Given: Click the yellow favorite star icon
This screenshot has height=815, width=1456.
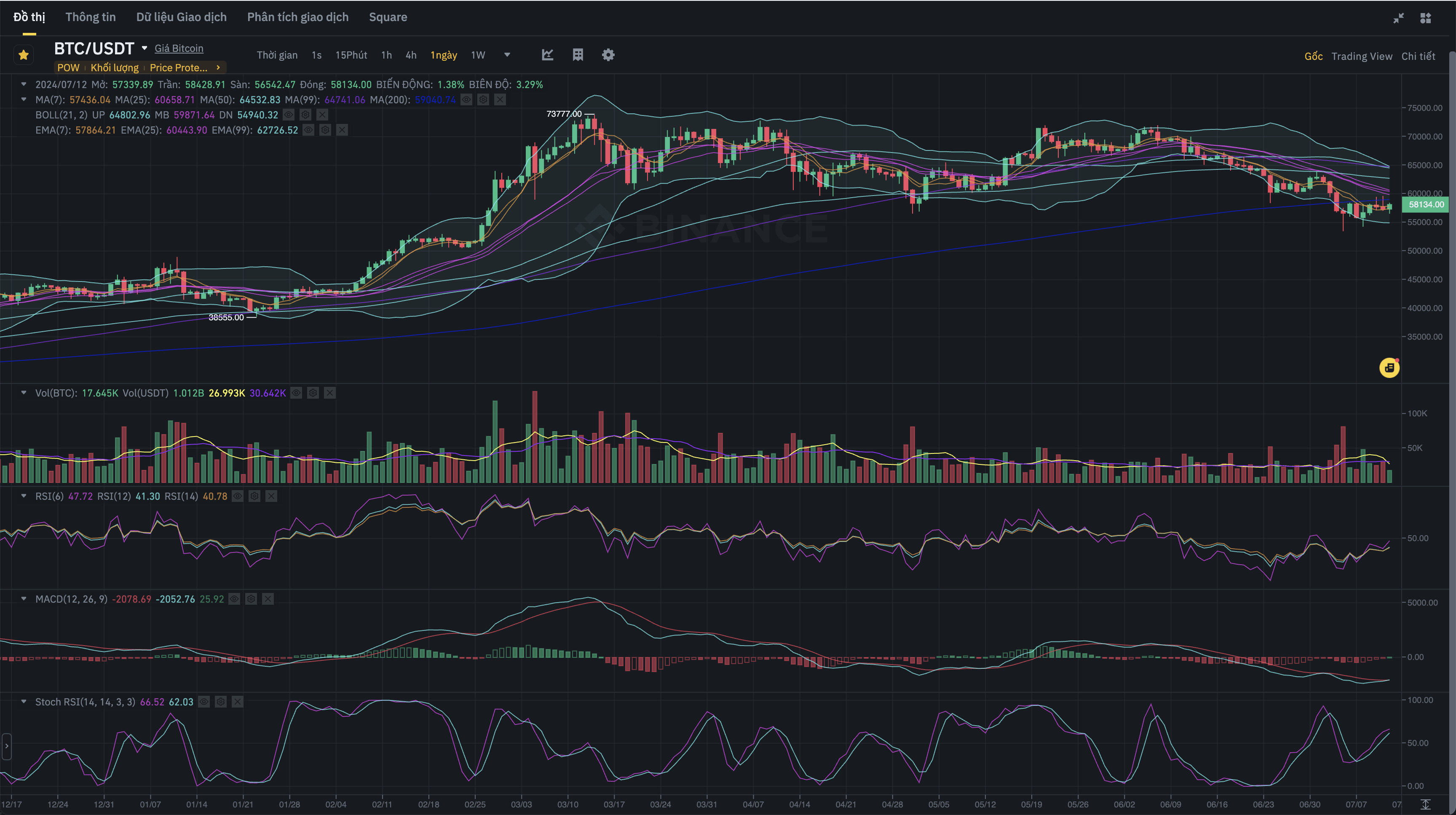Looking at the screenshot, I should coord(23,55).
